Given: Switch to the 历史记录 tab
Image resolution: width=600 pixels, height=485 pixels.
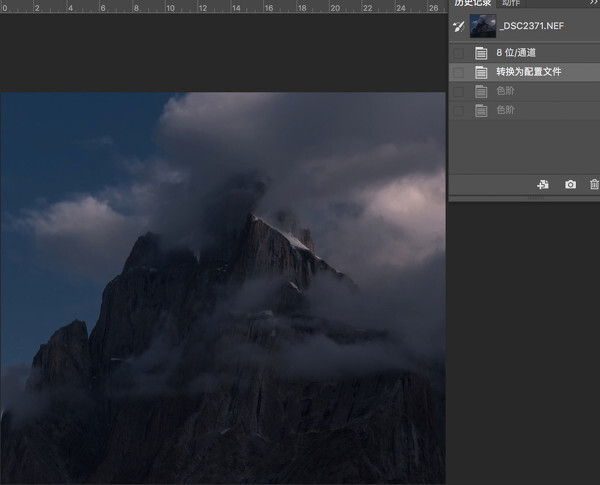Looking at the screenshot, I should point(474,4).
